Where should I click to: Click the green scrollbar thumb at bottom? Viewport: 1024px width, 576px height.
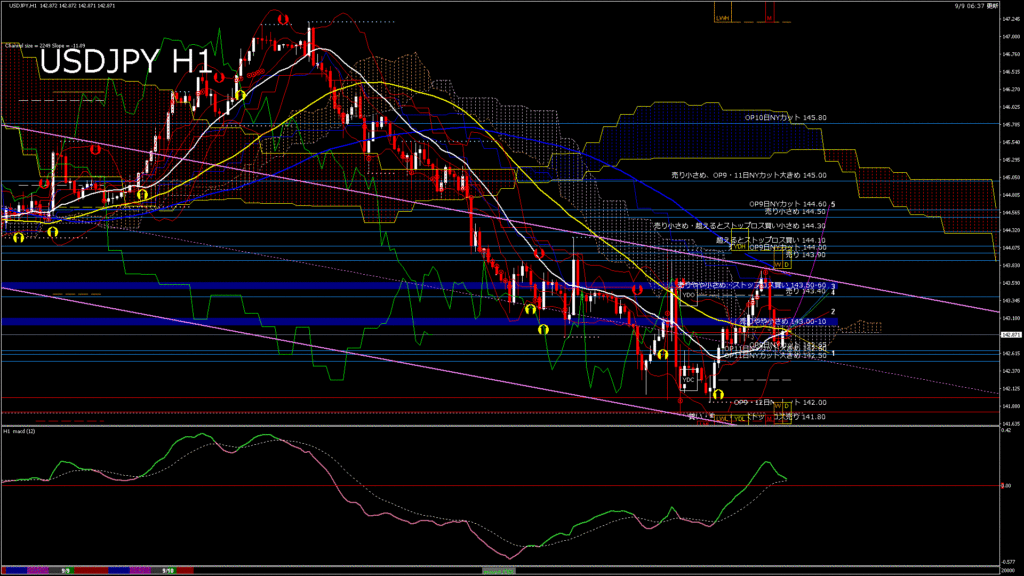pyautogui.click(x=499, y=570)
